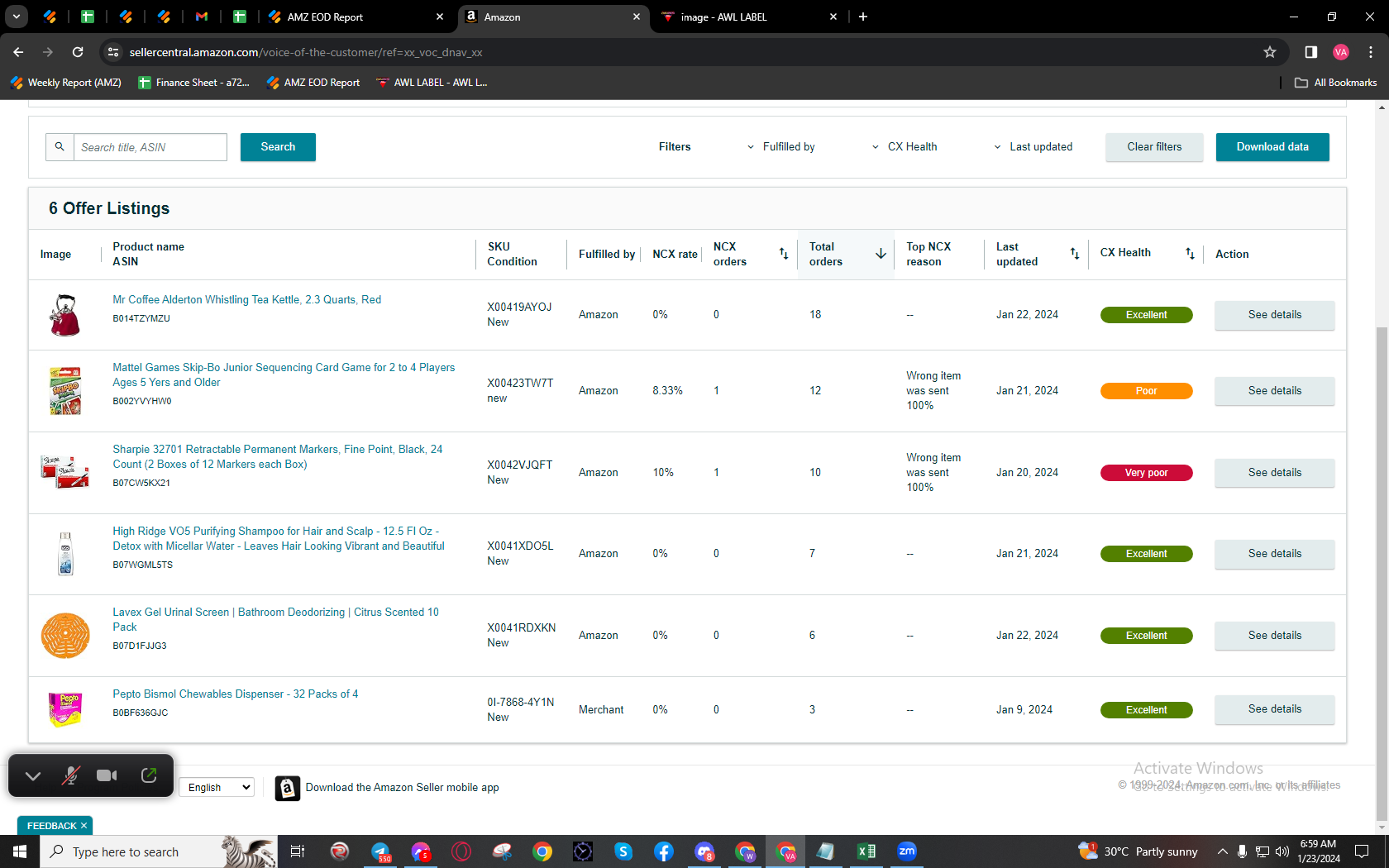Screen dimensions: 1389x868
Task: Click the Mr Coffee kettle product thumbnail
Action: pos(65,315)
